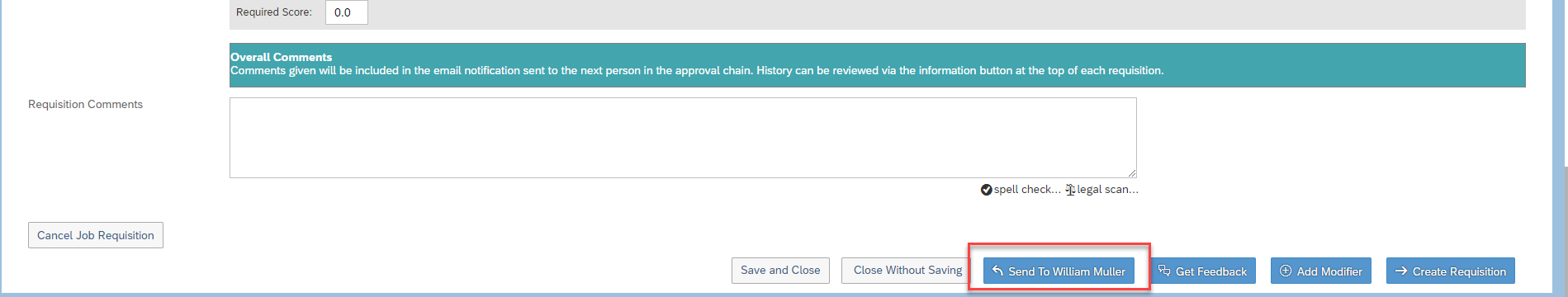Click the Overall Comments header banner
The height and width of the screenshot is (297, 1568).
click(x=878, y=64)
